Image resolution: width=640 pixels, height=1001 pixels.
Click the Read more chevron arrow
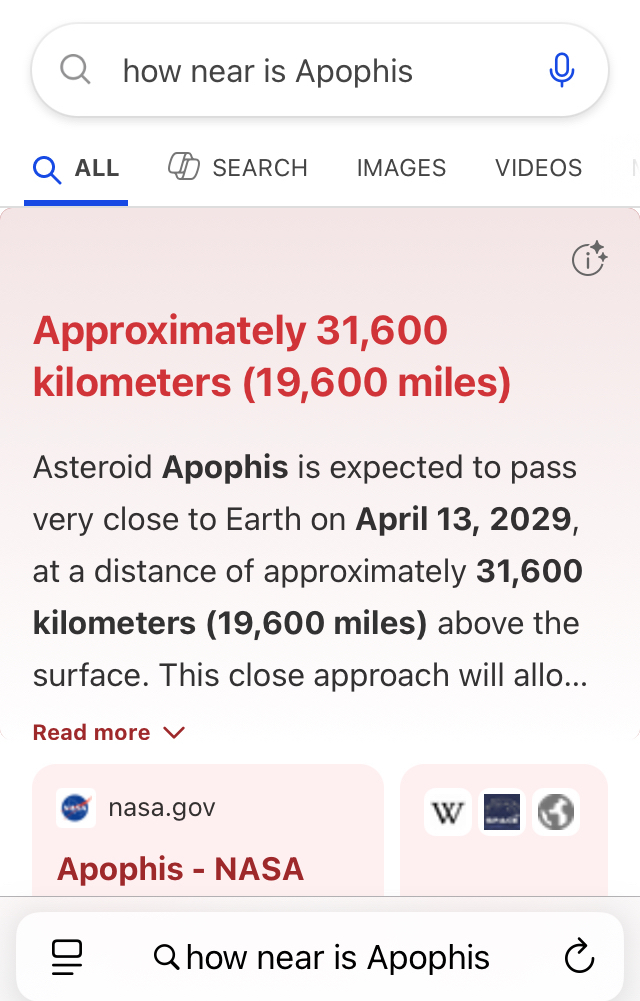tap(174, 733)
